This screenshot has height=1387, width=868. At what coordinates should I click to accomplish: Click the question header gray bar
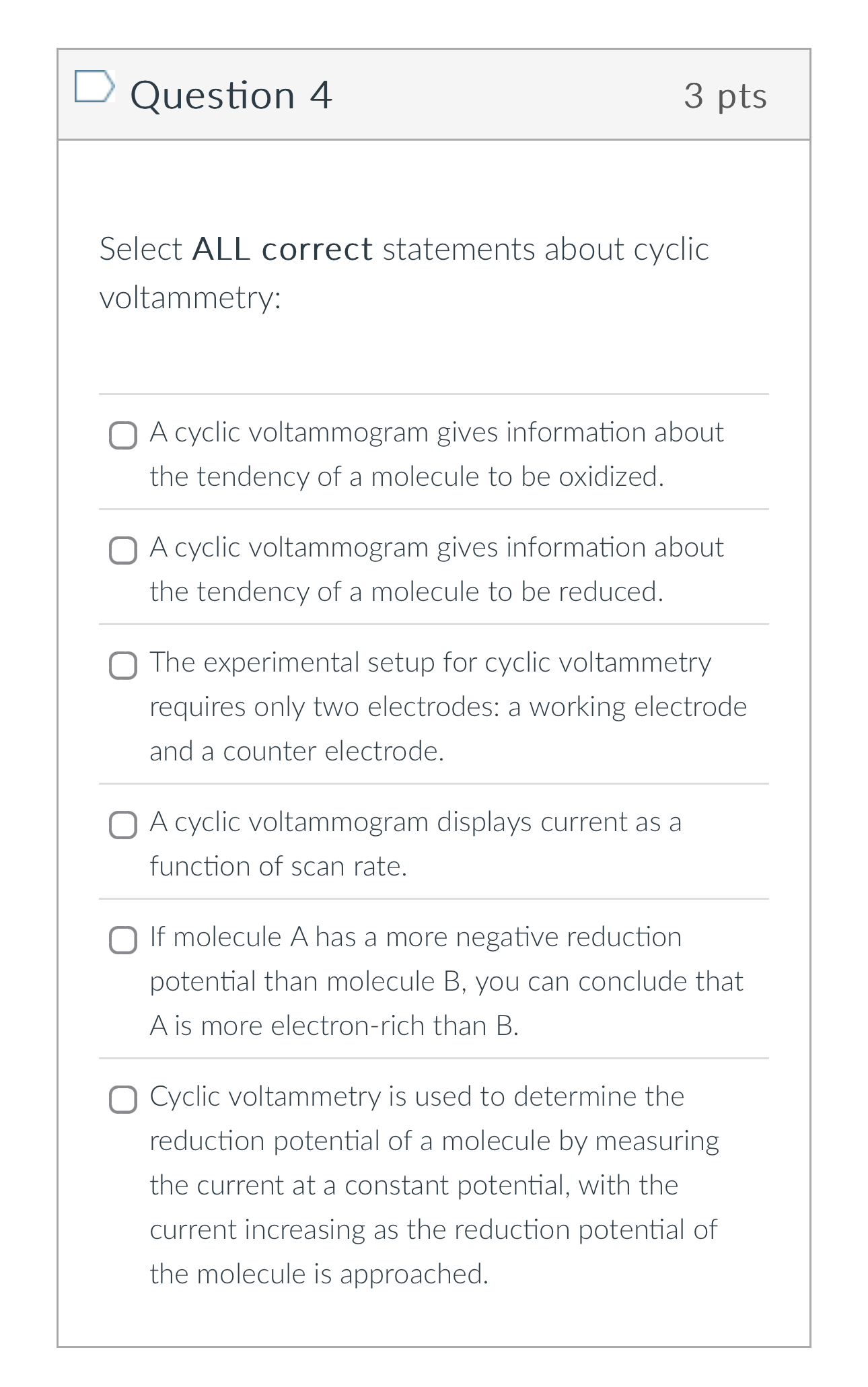434,94
